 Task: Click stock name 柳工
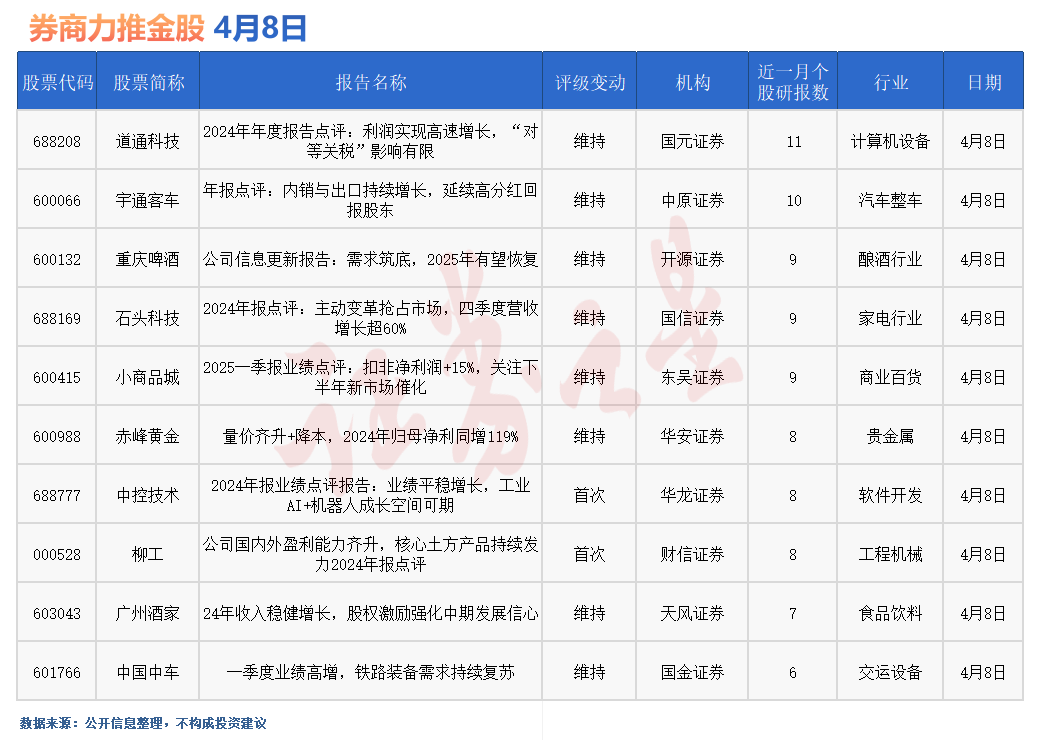[x=148, y=555]
